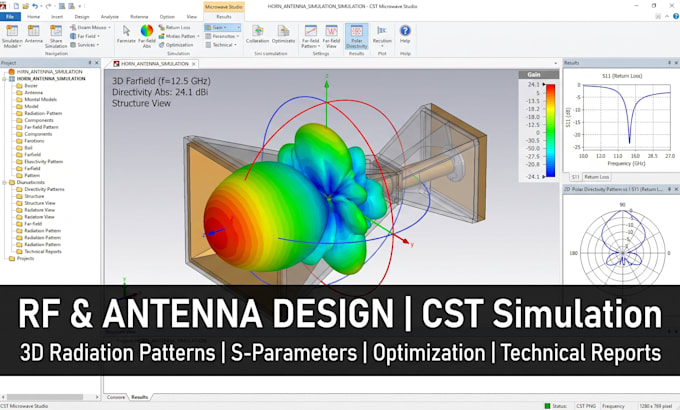Screen dimensions: 680x410
Task: Click the Optimizato ribbon icon
Action: click(283, 34)
